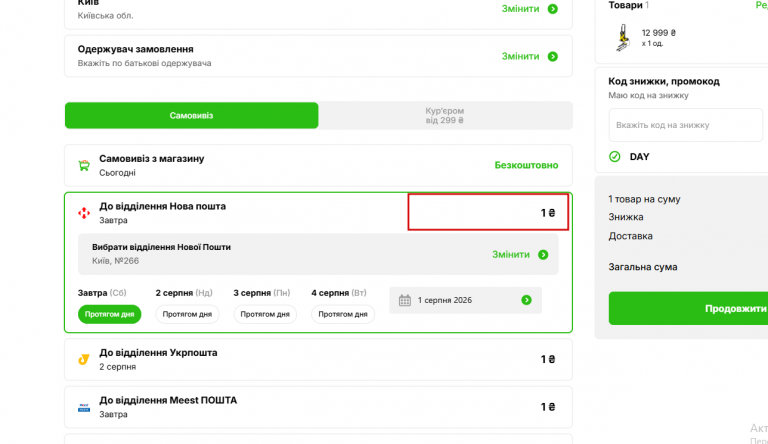Viewport: 768px width, 444px height.
Task: Select Протягом дня under 2 серпня
Action: click(187, 314)
